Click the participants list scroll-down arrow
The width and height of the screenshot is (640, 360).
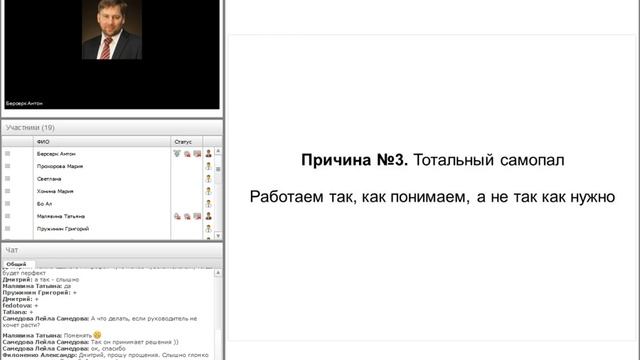point(218,236)
